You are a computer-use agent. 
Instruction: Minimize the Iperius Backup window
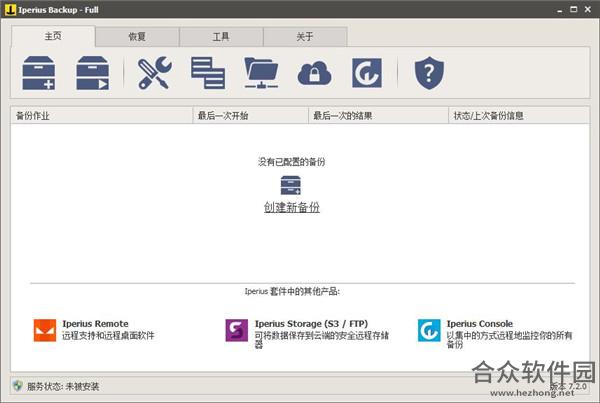coord(560,10)
